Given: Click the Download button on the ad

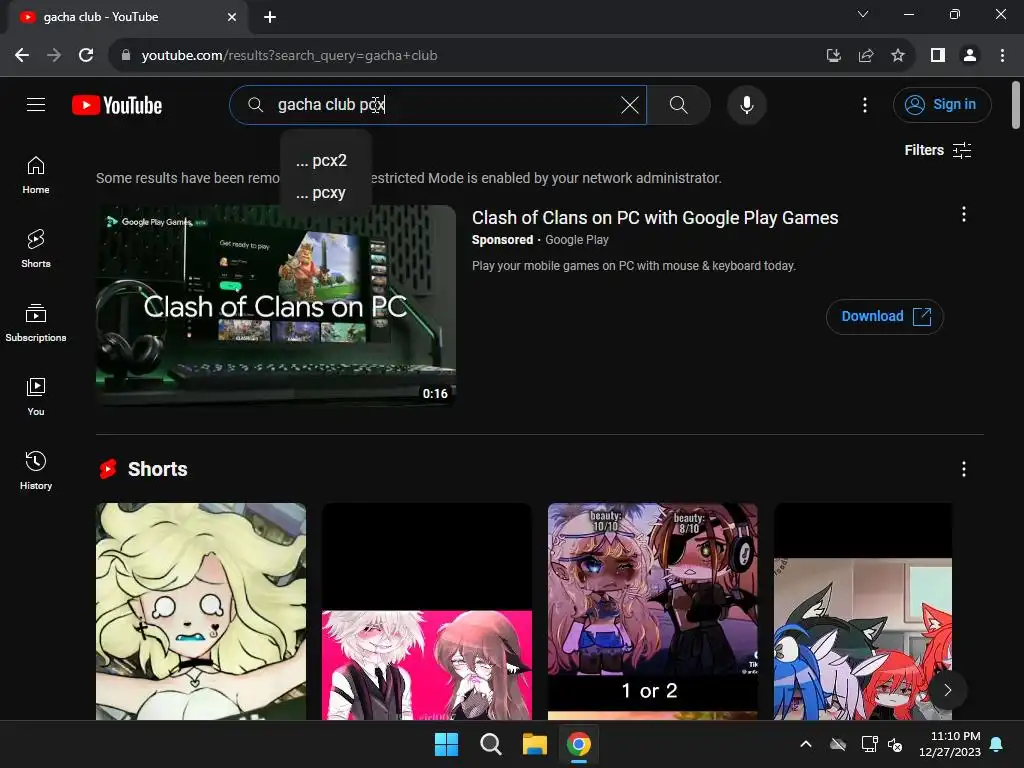Looking at the screenshot, I should pos(884,317).
